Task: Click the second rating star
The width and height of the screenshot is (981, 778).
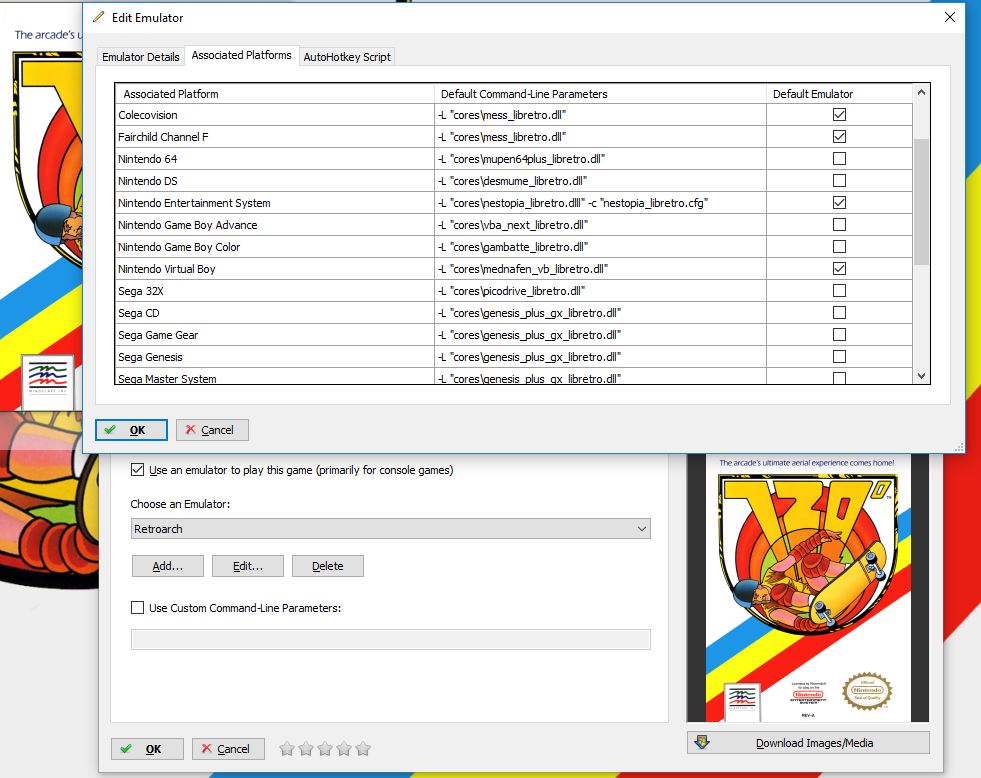Action: 306,749
